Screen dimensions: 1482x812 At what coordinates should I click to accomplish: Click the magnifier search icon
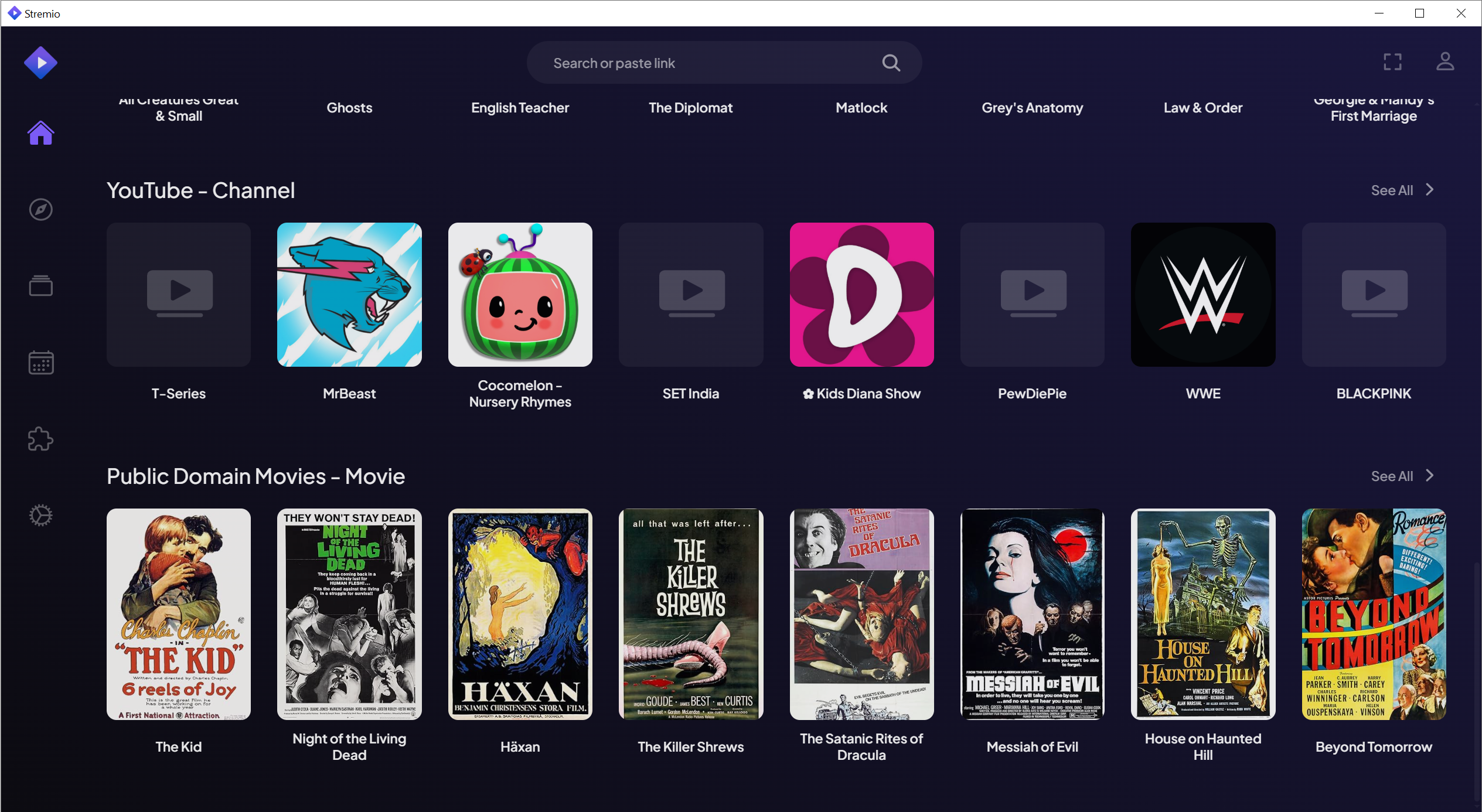tap(891, 63)
